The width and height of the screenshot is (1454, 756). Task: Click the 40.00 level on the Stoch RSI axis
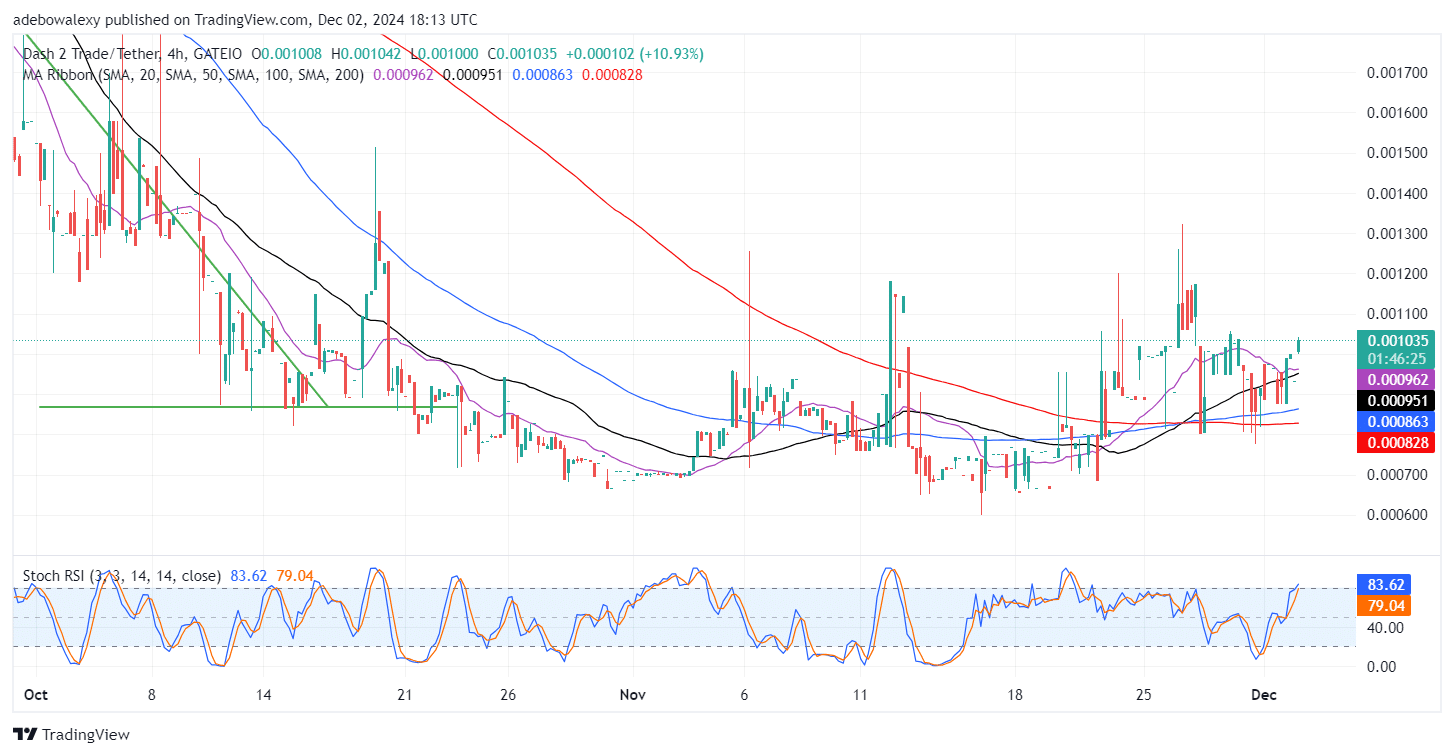coord(1386,627)
